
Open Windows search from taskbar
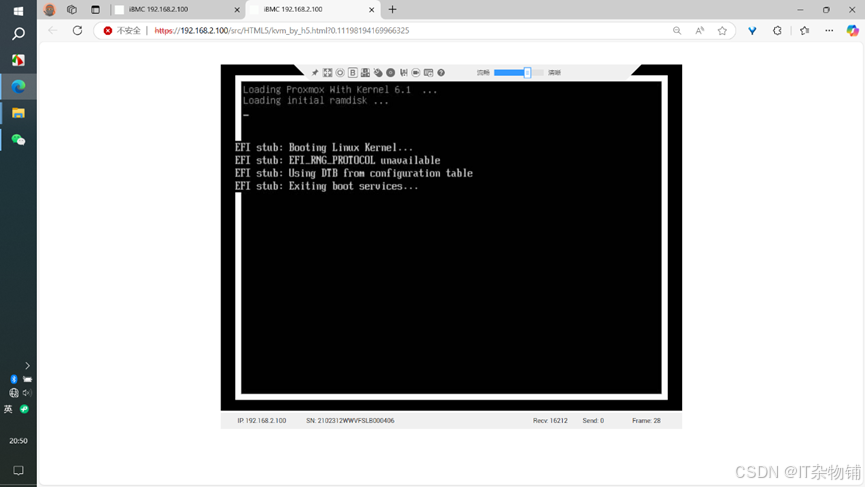click(x=18, y=34)
